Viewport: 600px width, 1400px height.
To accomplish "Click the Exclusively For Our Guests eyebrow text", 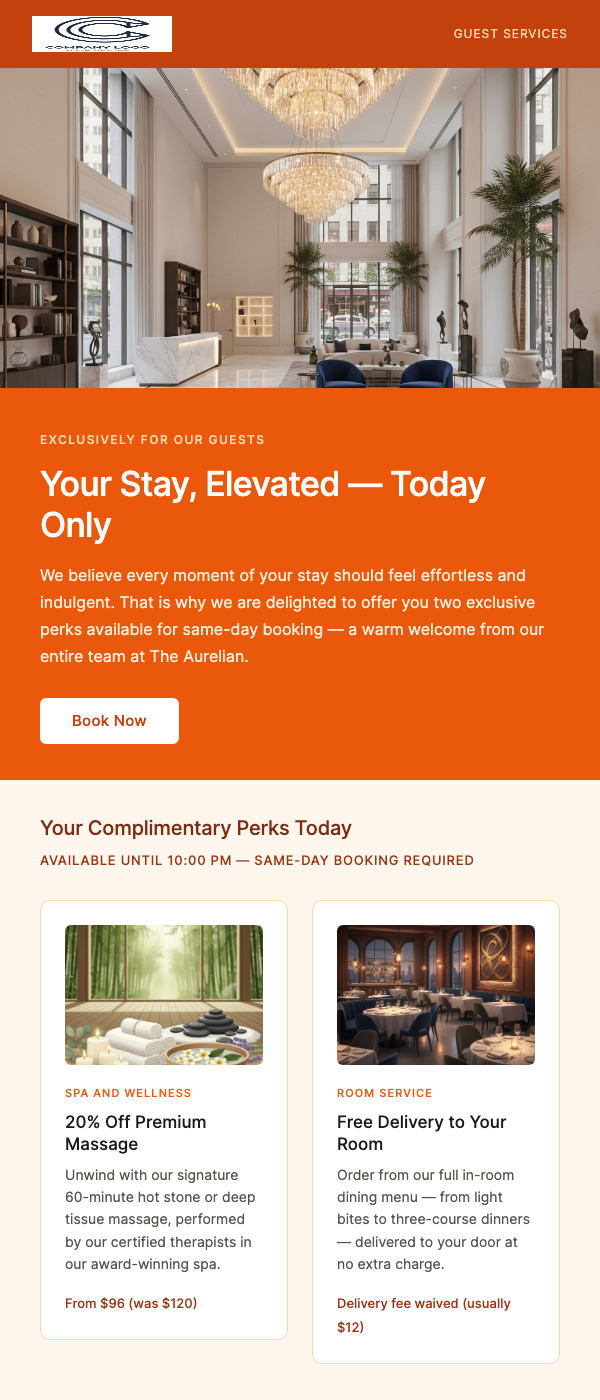I will click(x=152, y=439).
